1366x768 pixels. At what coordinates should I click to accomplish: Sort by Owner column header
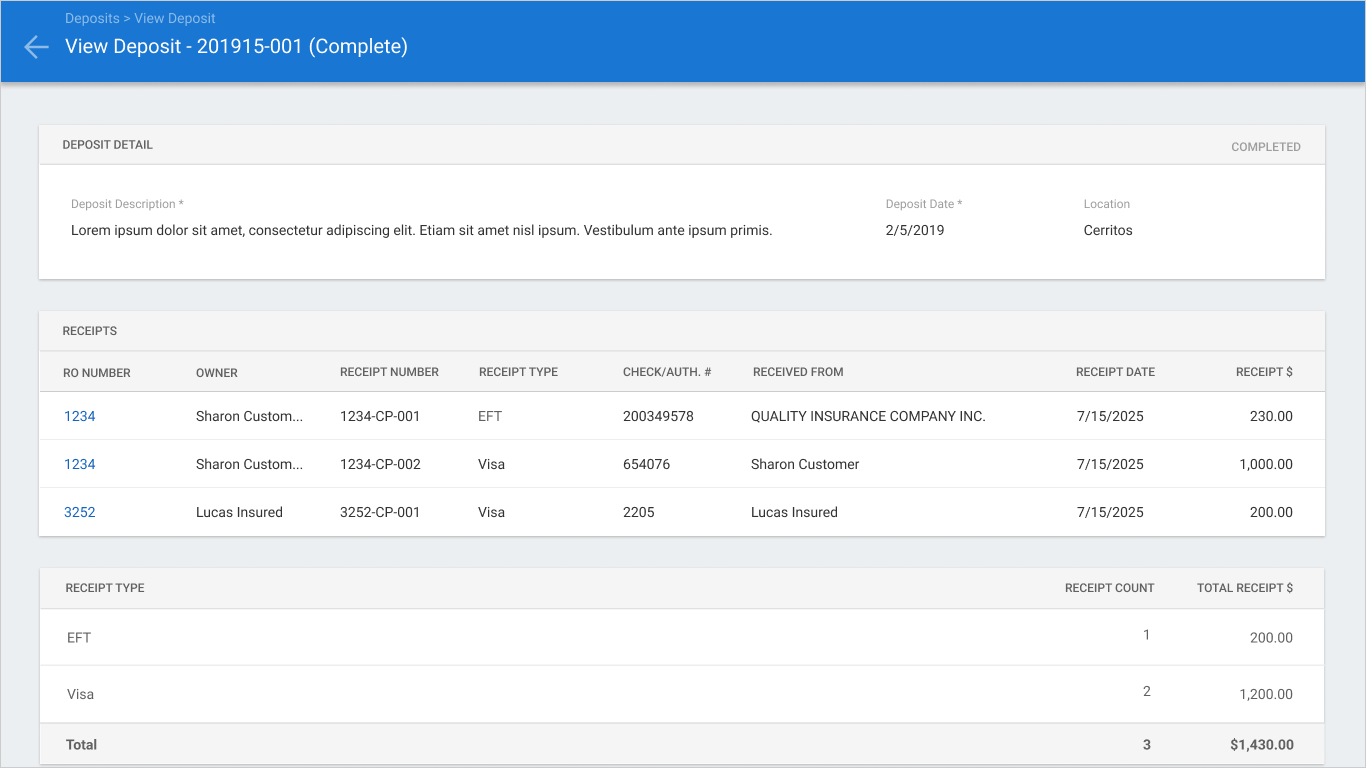[x=217, y=373]
